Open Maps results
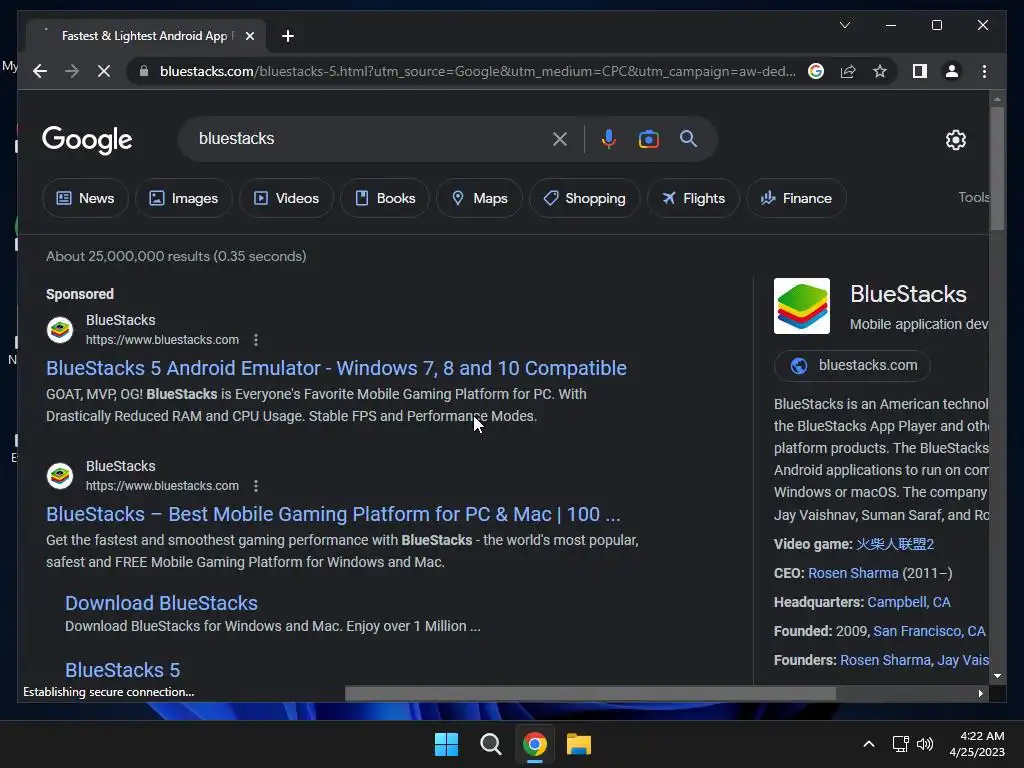1024x768 pixels. [479, 198]
